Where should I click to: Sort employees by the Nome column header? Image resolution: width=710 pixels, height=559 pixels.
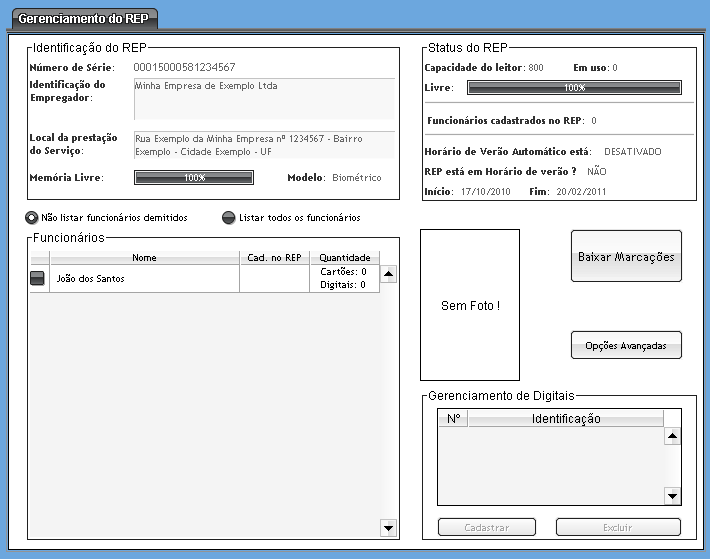click(144, 258)
